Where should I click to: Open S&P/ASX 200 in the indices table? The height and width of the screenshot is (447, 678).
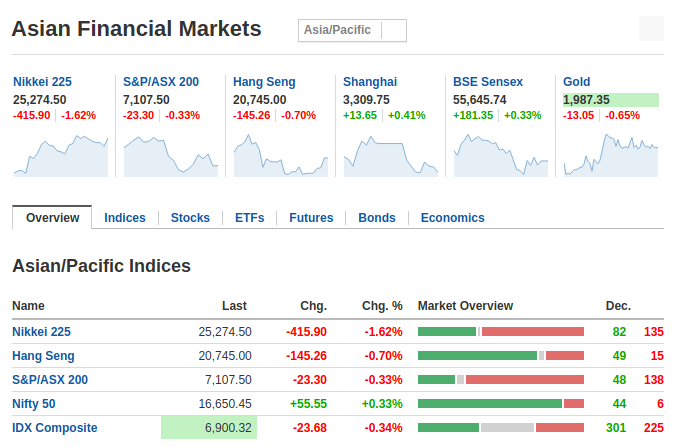click(50, 380)
